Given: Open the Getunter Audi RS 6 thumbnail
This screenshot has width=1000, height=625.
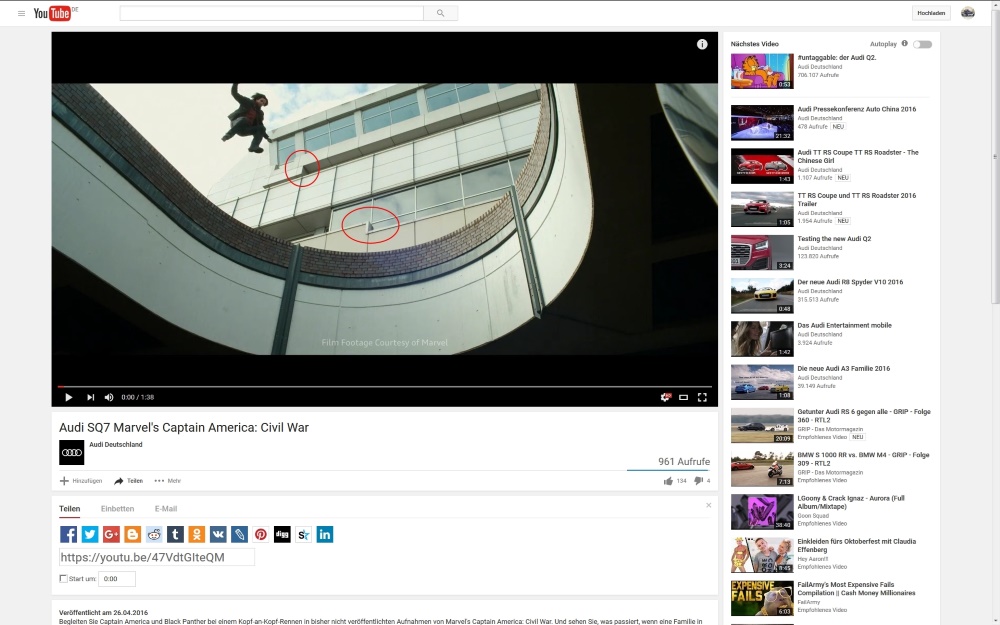Looking at the screenshot, I should (x=762, y=425).
